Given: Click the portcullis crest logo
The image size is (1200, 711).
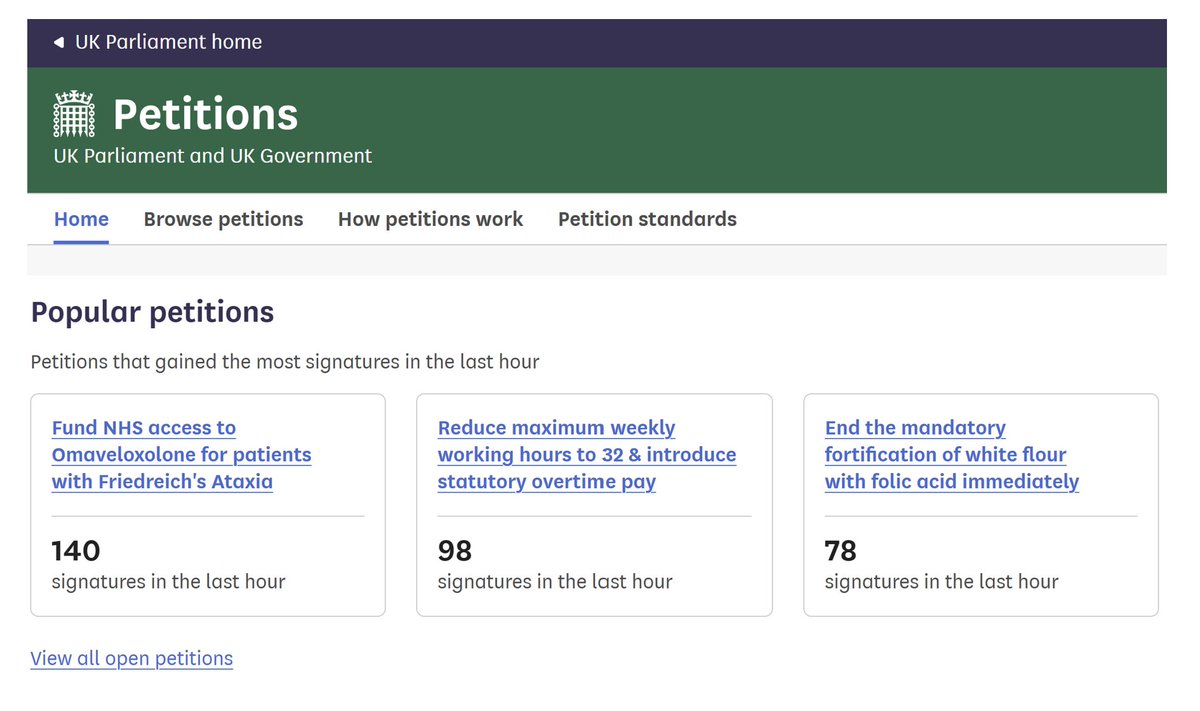Looking at the screenshot, I should coord(74,114).
